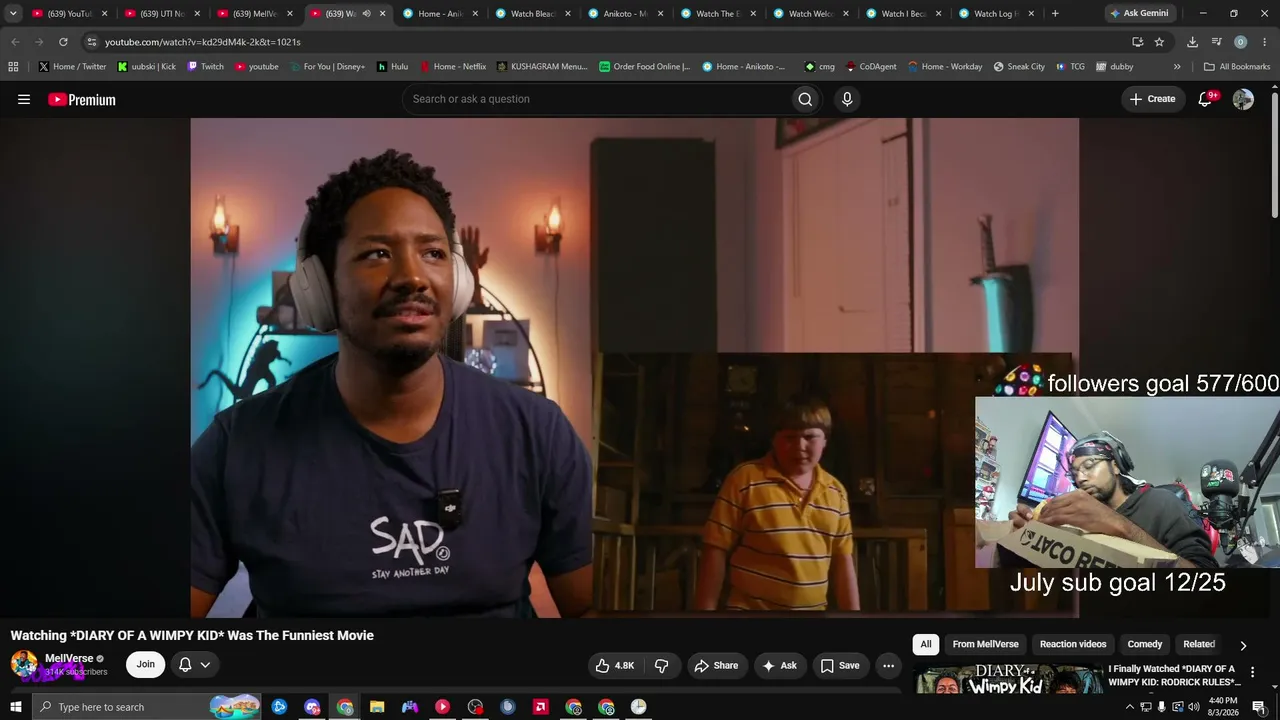
Task: Open the All Bookmarks folder
Action: (x=1237, y=67)
